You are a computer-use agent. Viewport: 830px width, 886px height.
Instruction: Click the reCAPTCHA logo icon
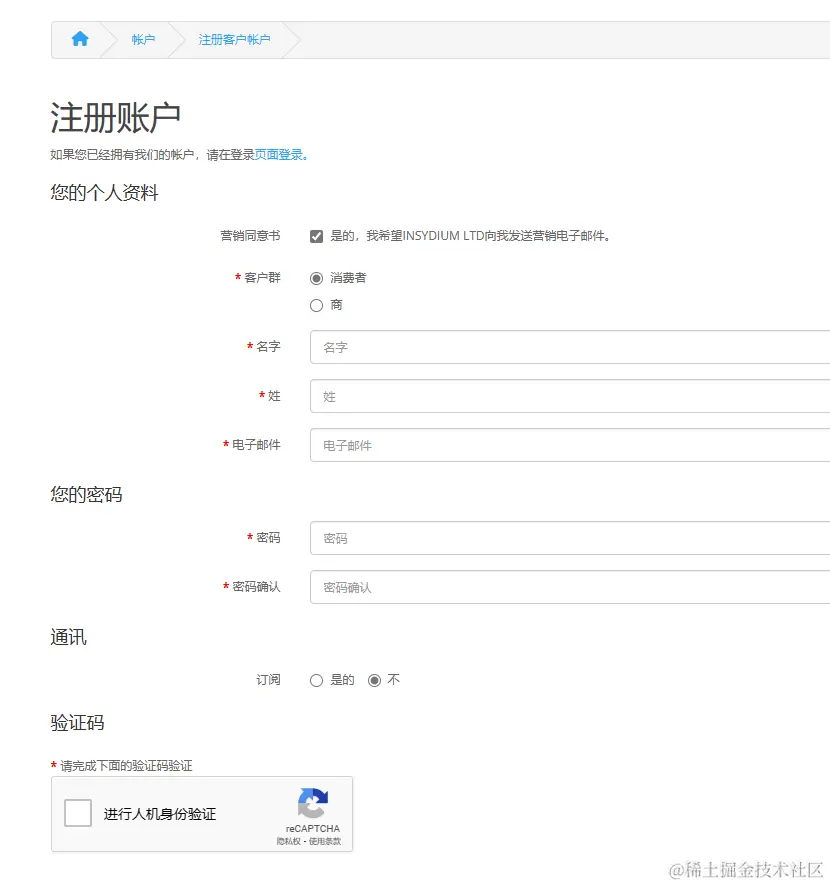coord(312,804)
